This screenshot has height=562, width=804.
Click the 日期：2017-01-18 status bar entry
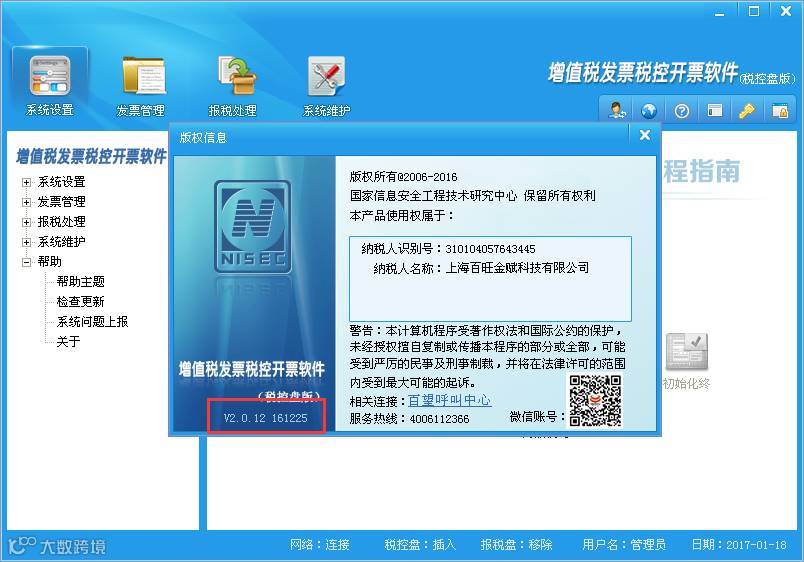(739, 545)
